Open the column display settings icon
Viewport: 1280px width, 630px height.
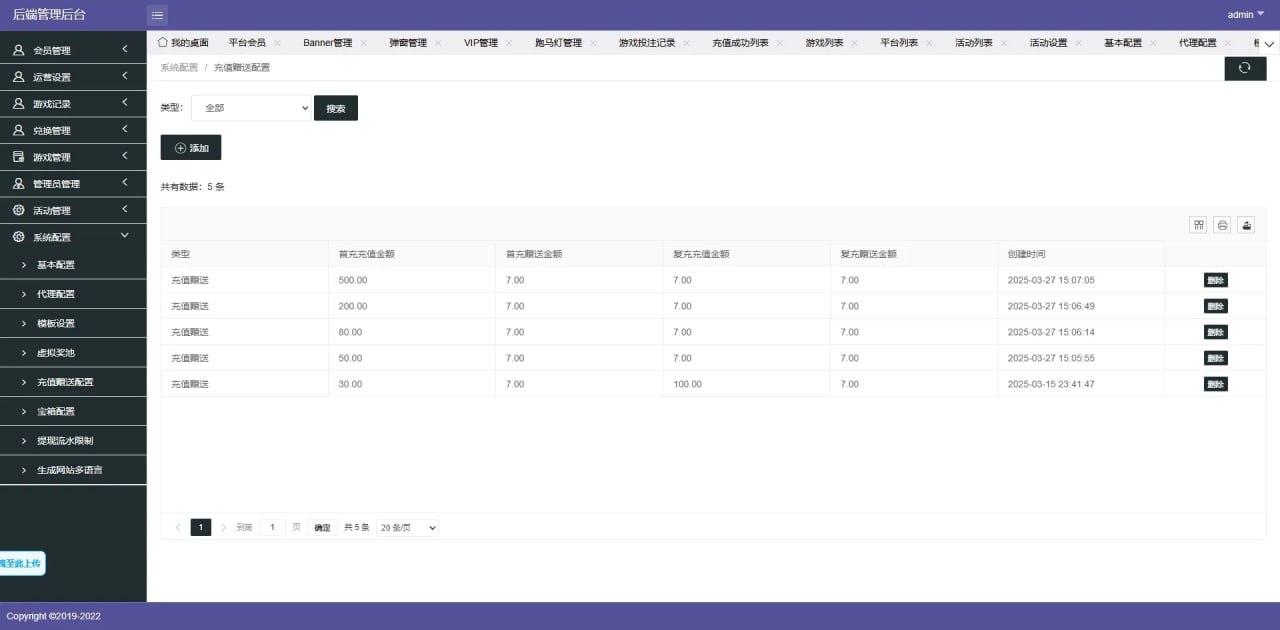1198,225
